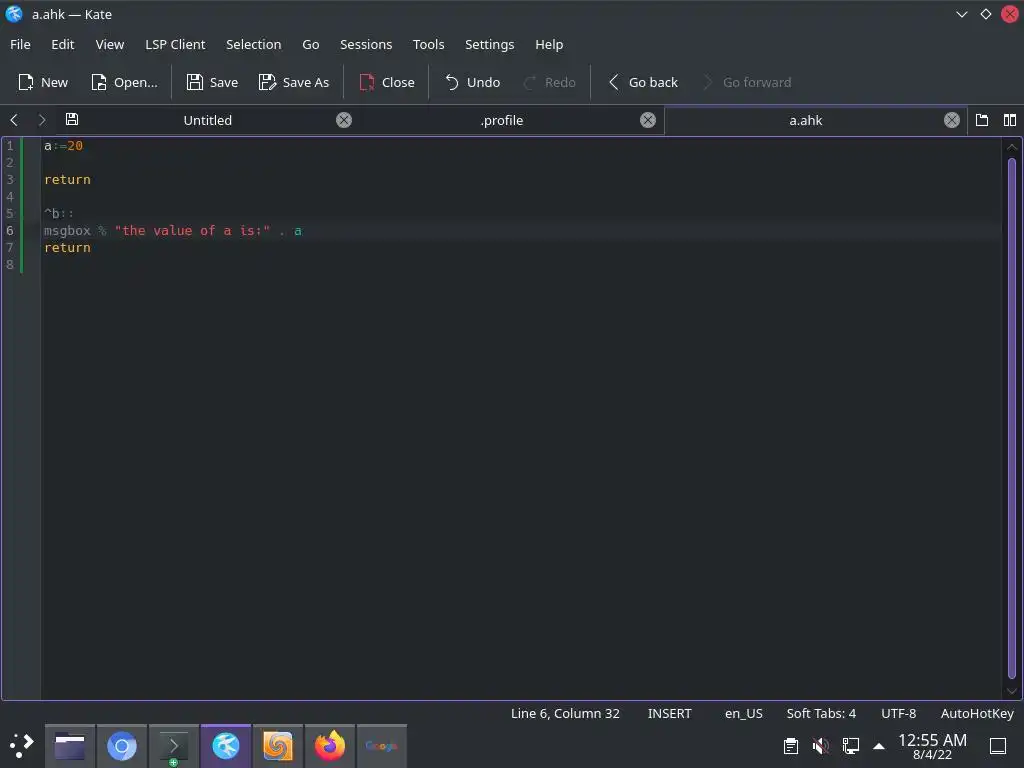1024x768 pixels.
Task: Switch to previous tab with left arrow
Action: point(14,120)
